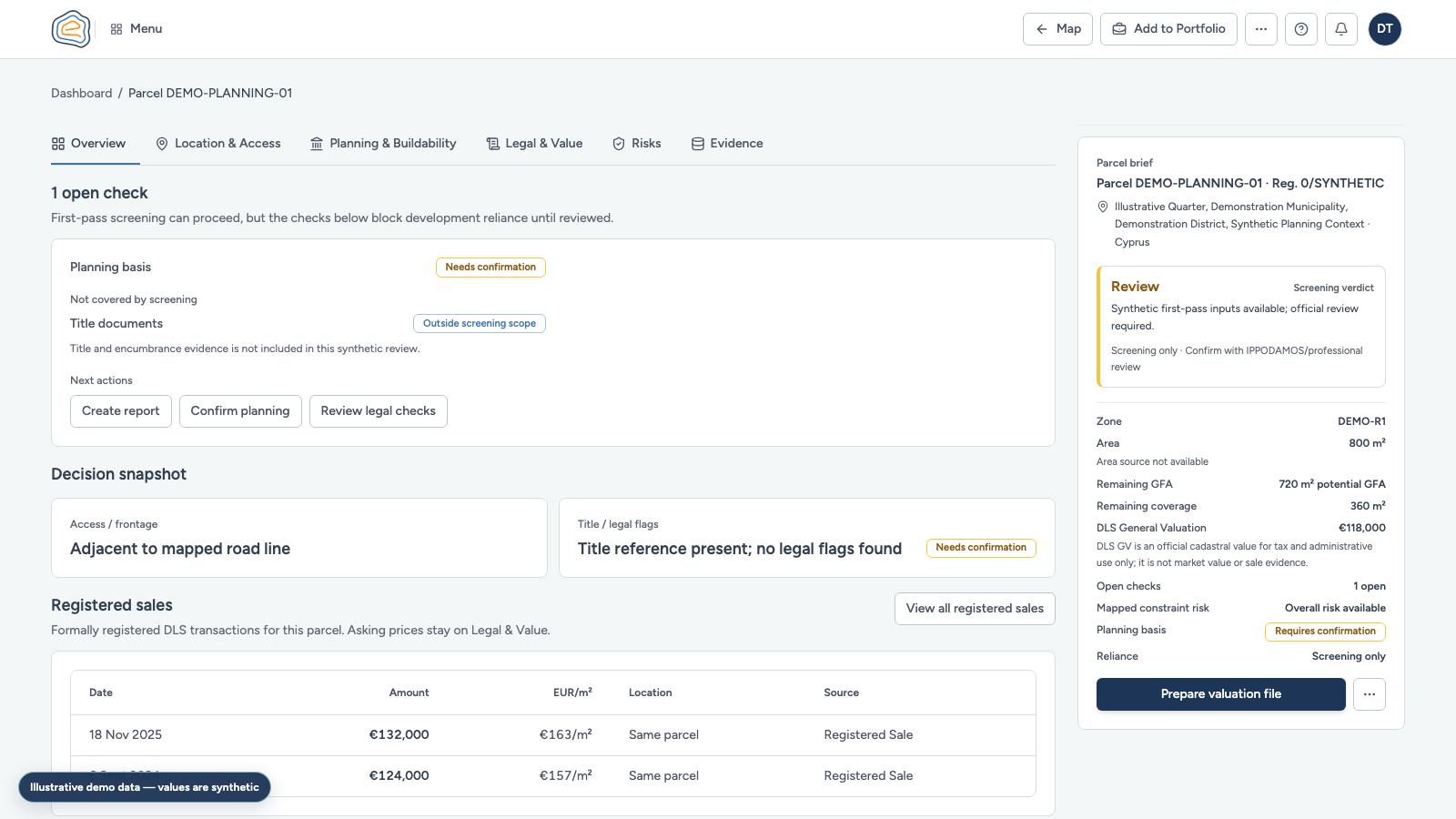Go back to Map view

coord(1057,29)
